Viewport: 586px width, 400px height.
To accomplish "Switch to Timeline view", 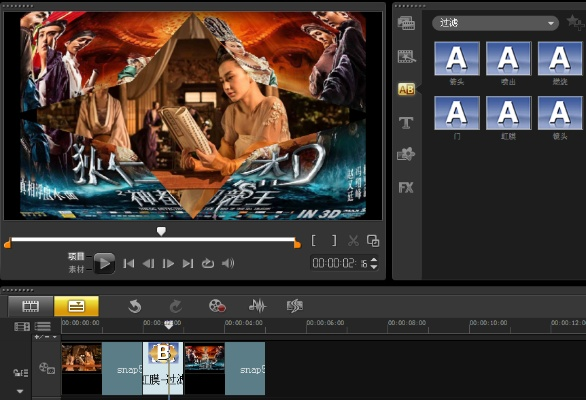I will click(x=76, y=307).
